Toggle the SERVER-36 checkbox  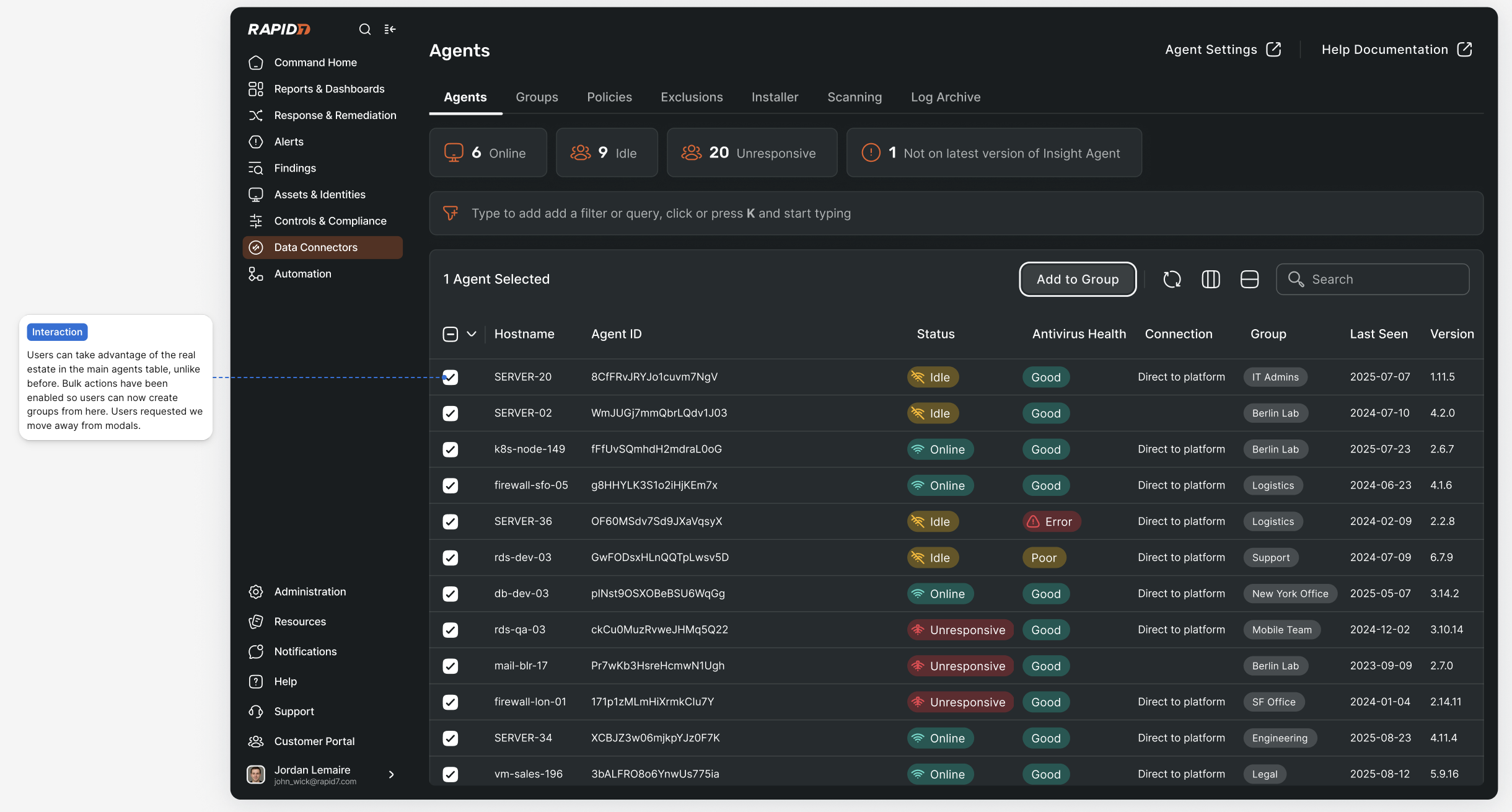click(x=451, y=522)
